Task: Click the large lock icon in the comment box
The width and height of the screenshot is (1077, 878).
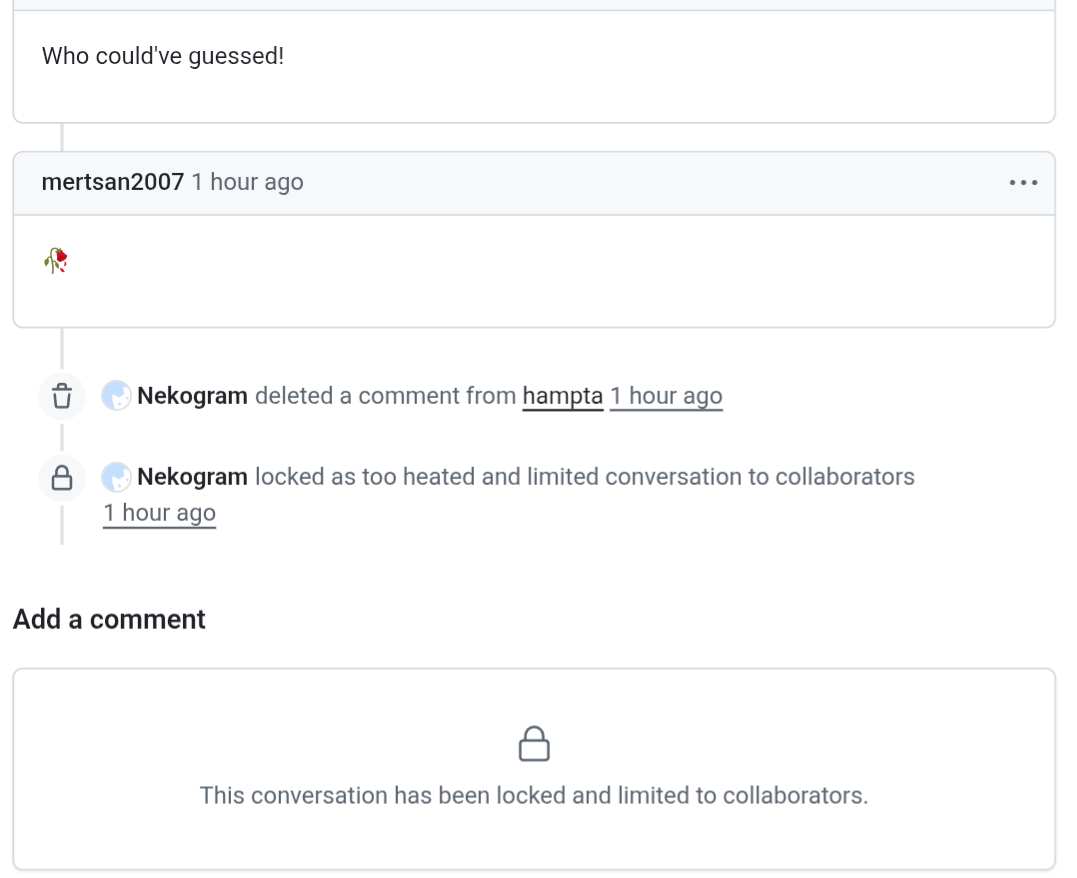Action: tap(534, 745)
